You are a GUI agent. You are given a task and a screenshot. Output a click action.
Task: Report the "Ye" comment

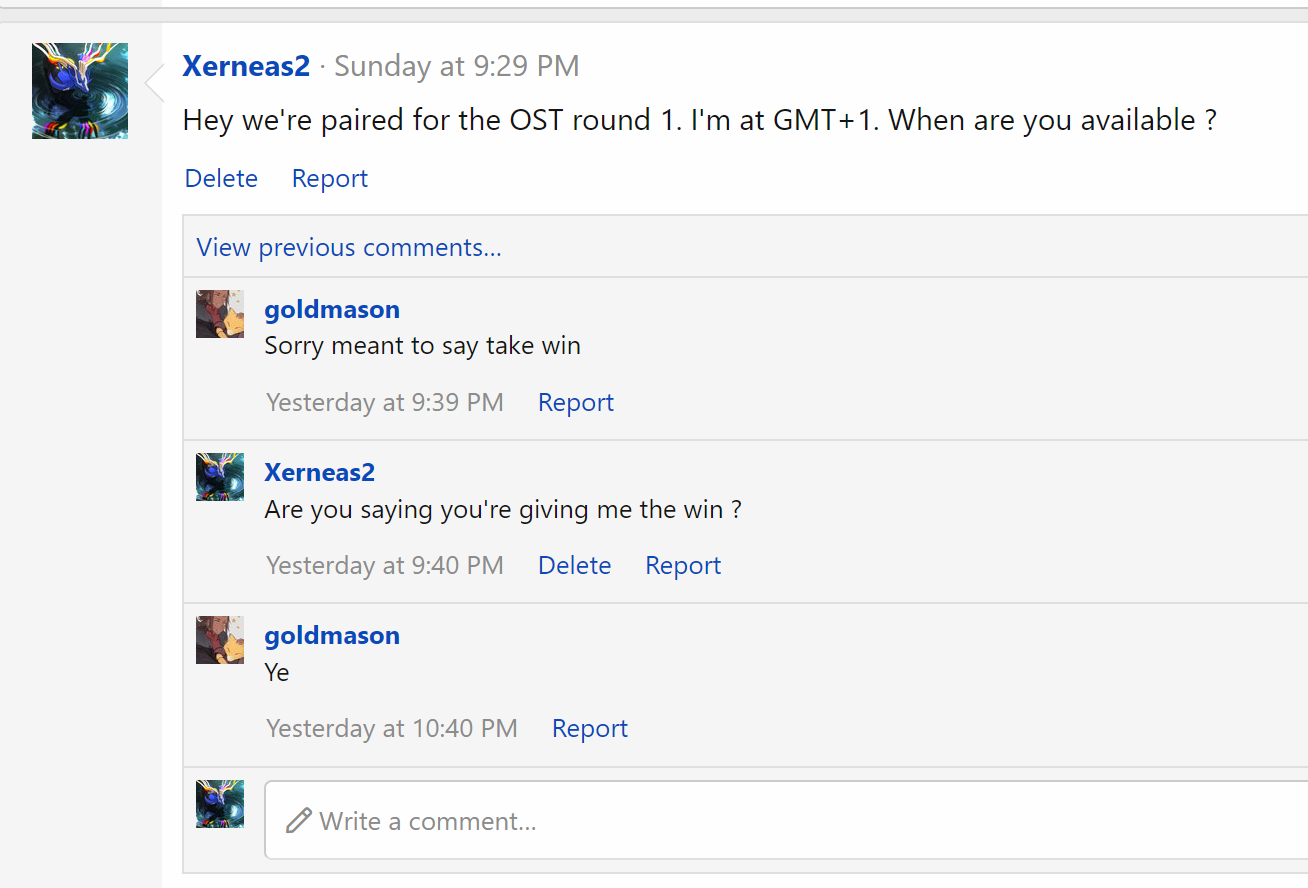(589, 728)
